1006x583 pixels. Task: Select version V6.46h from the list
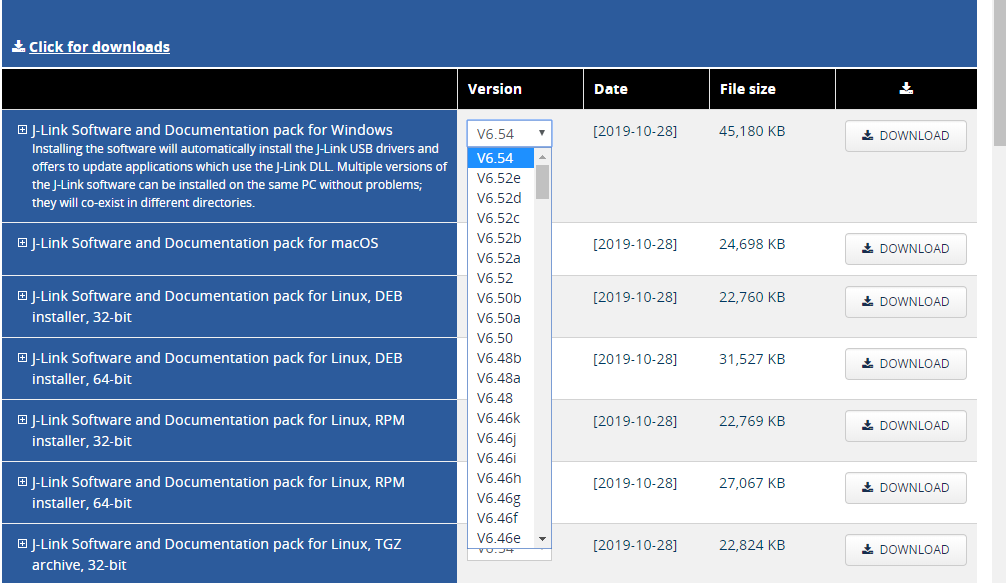click(501, 478)
